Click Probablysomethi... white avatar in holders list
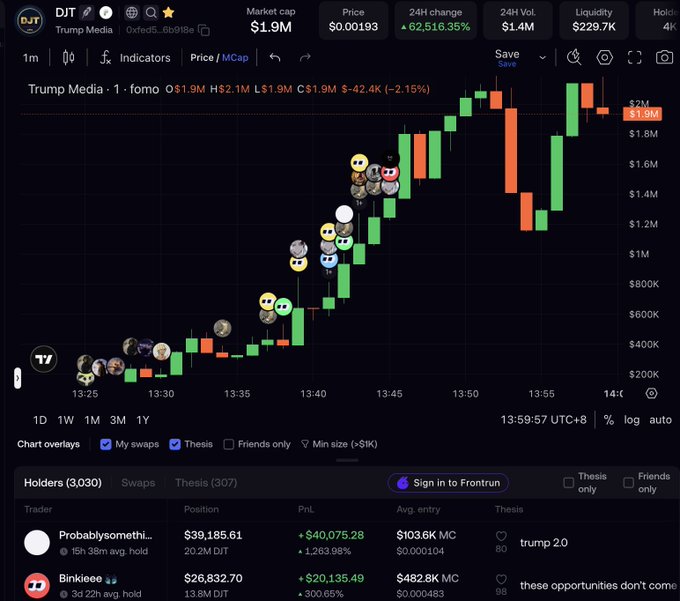This screenshot has height=601, width=680. (37, 542)
